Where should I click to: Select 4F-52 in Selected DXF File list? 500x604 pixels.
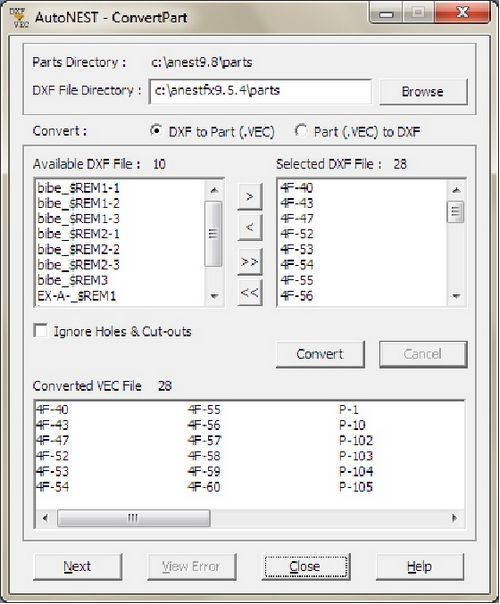point(297,234)
